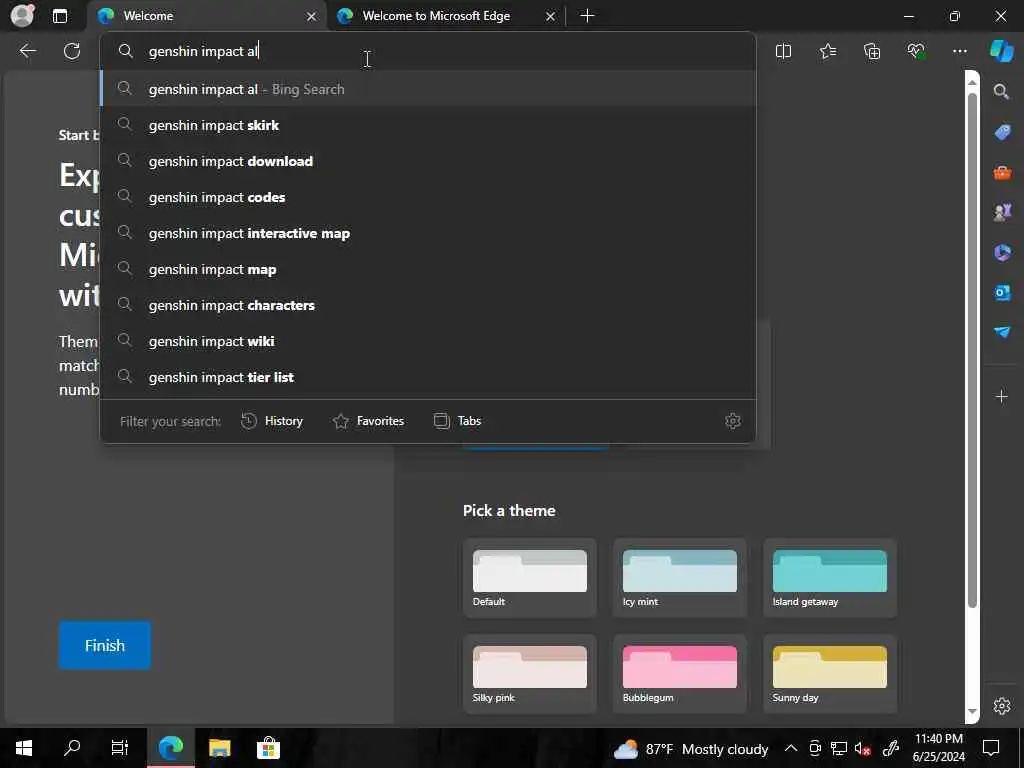Refresh the current page
The width and height of the screenshot is (1024, 768).
(72, 51)
